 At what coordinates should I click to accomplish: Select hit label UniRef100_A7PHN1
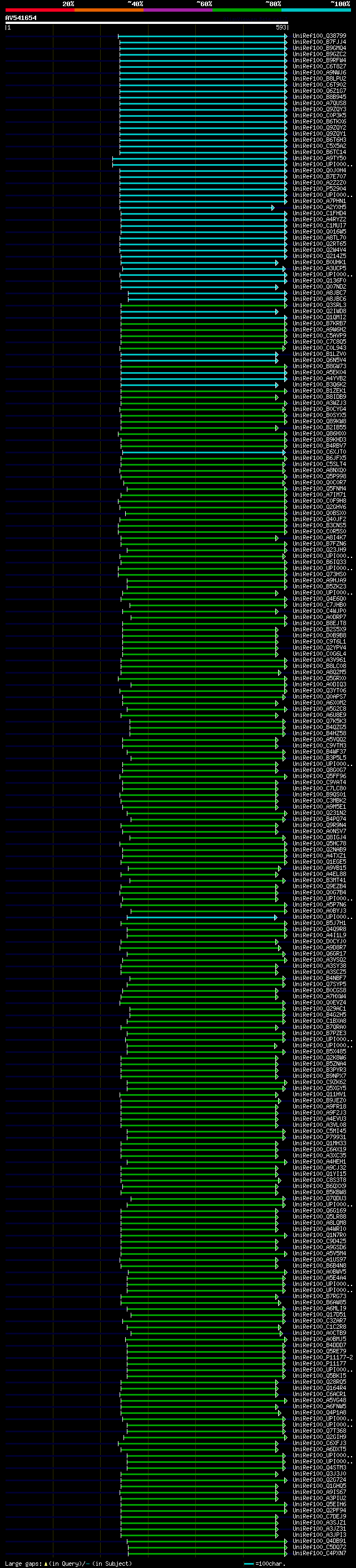[x=319, y=201]
